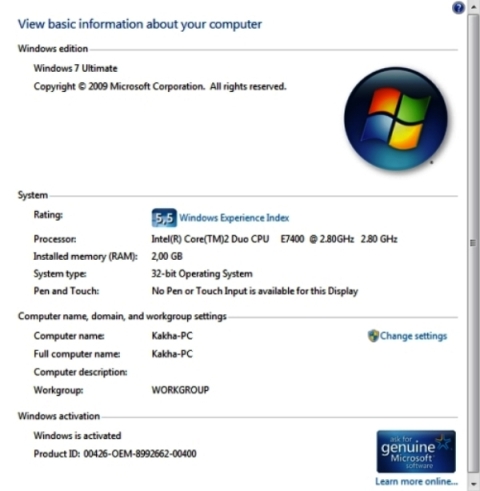
Task: Click the Computer description label
Action: (x=80, y=372)
